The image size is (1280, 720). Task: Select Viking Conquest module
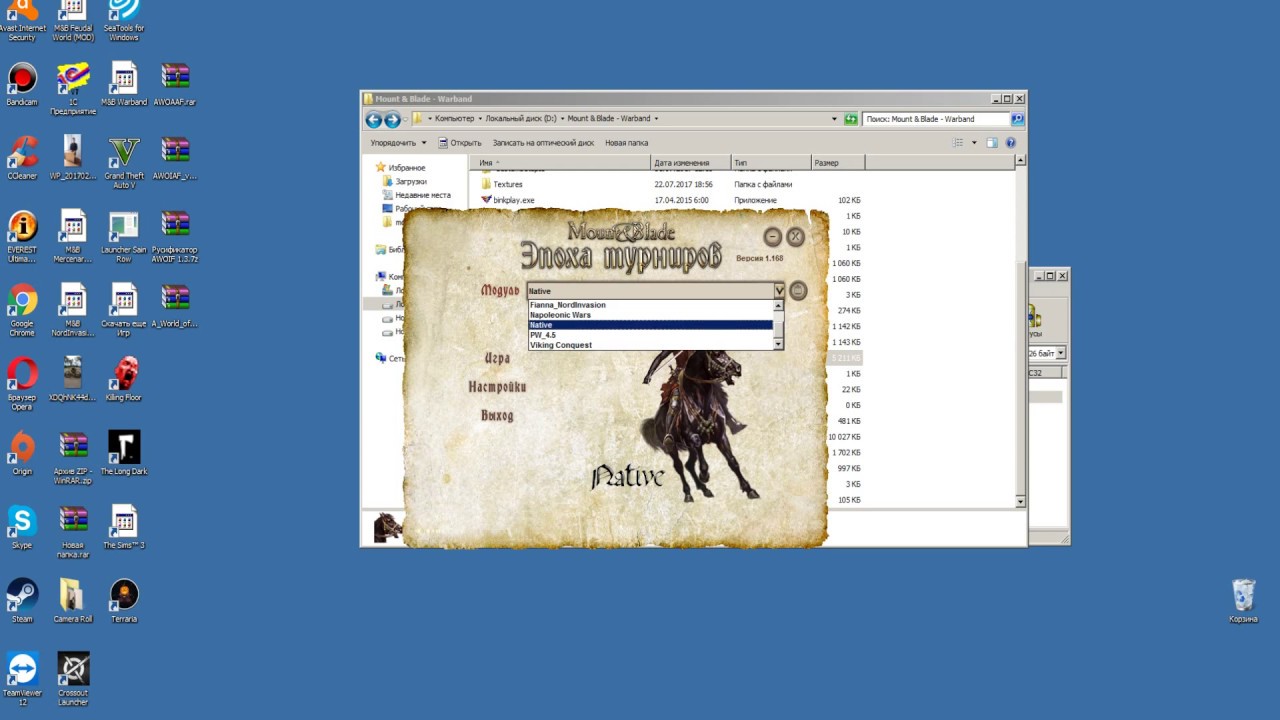point(651,345)
